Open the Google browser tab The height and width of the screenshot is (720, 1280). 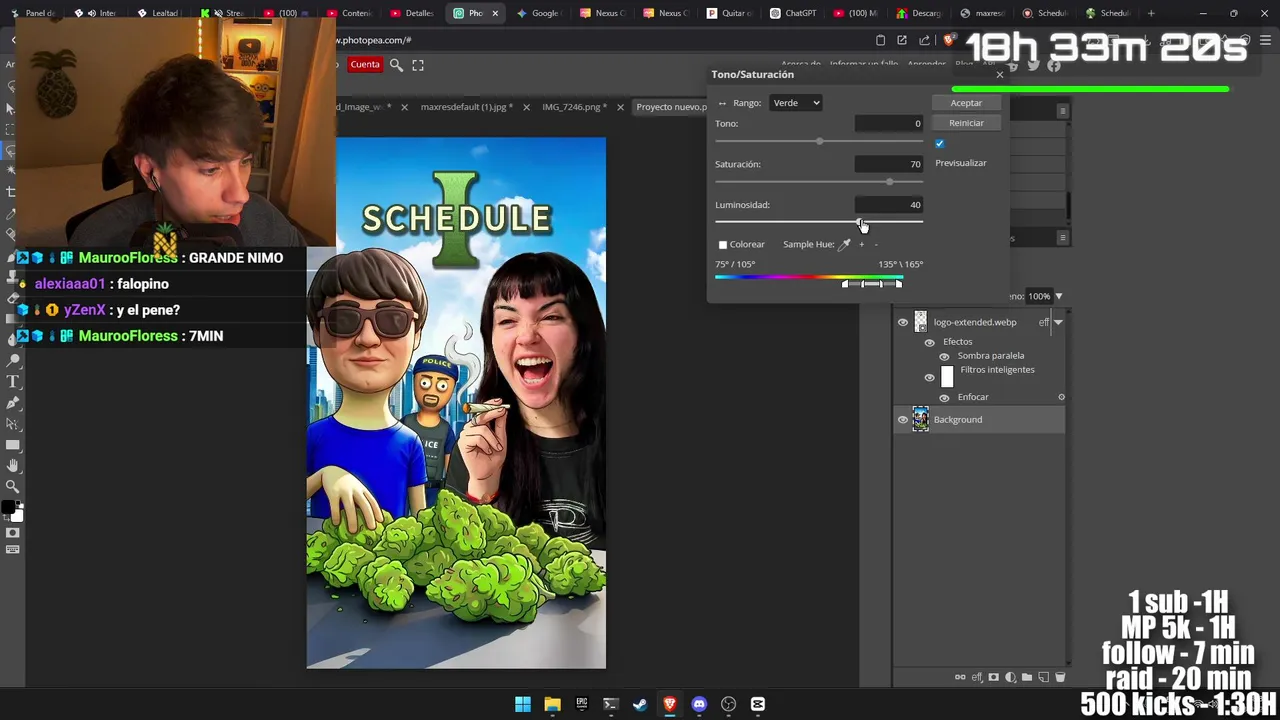click(540, 13)
